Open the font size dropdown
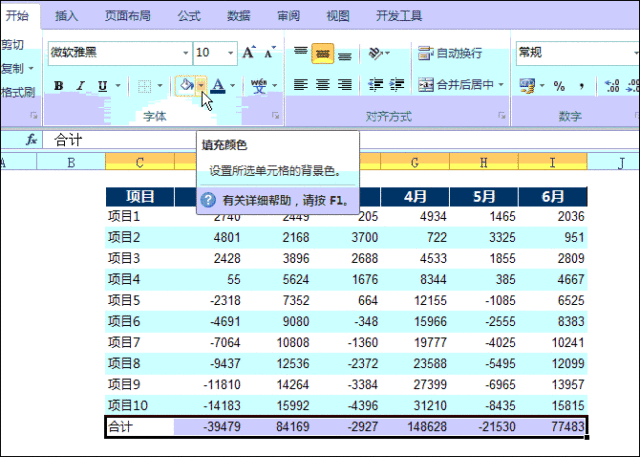 231,53
